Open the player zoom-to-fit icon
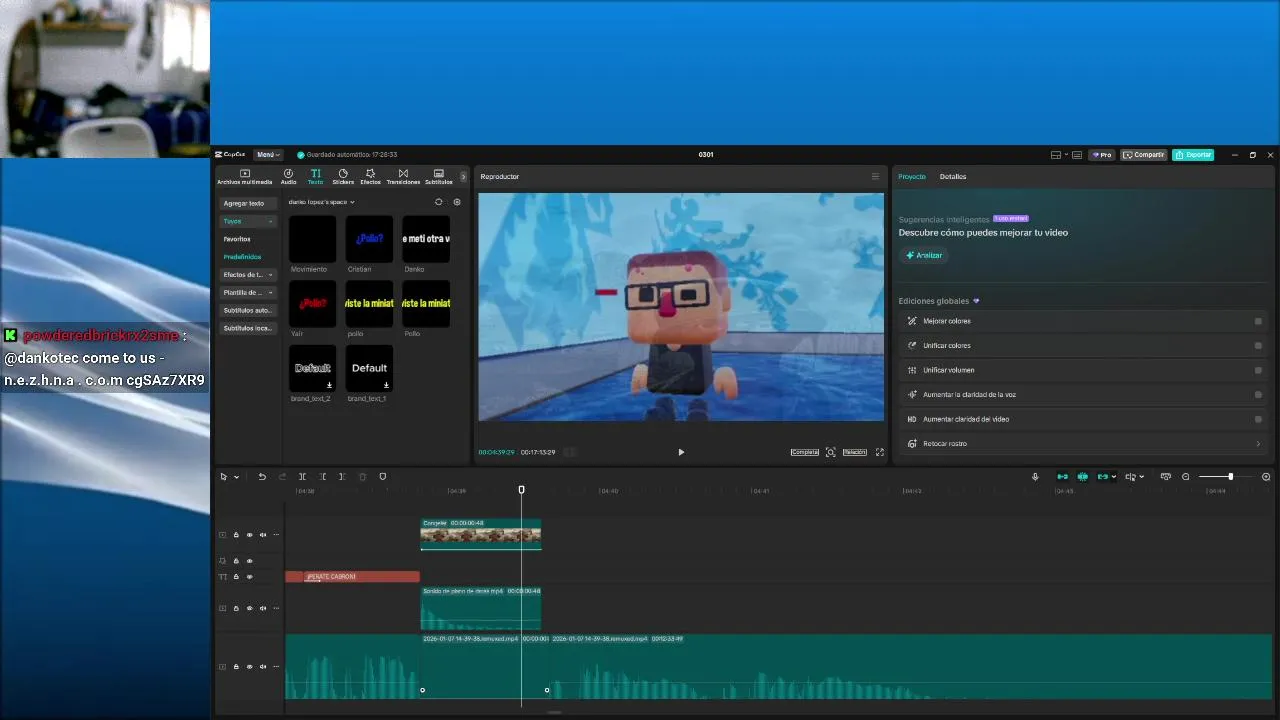This screenshot has width=1280, height=720. 830,452
